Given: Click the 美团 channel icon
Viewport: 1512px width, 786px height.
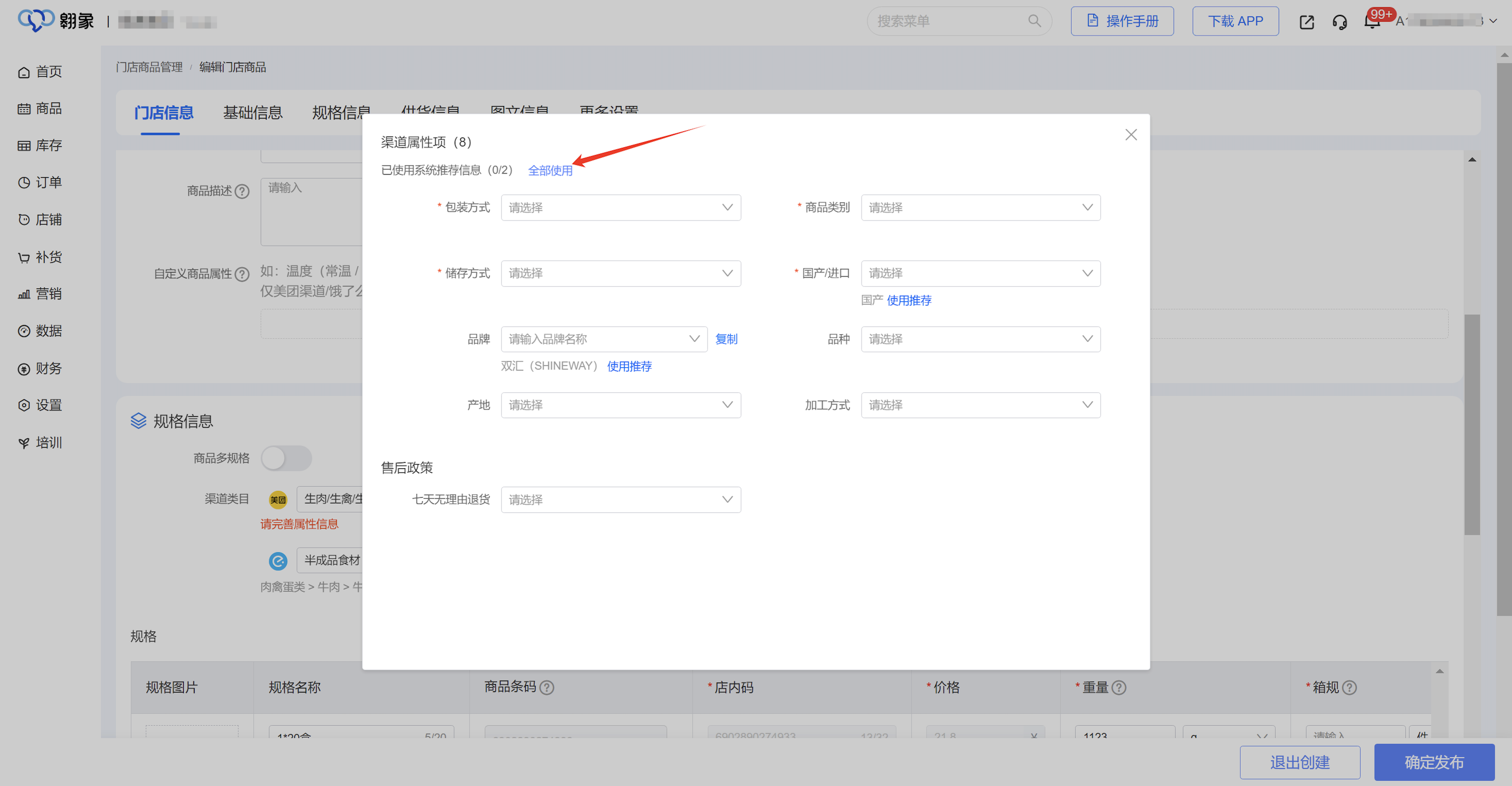Looking at the screenshot, I should tap(278, 500).
